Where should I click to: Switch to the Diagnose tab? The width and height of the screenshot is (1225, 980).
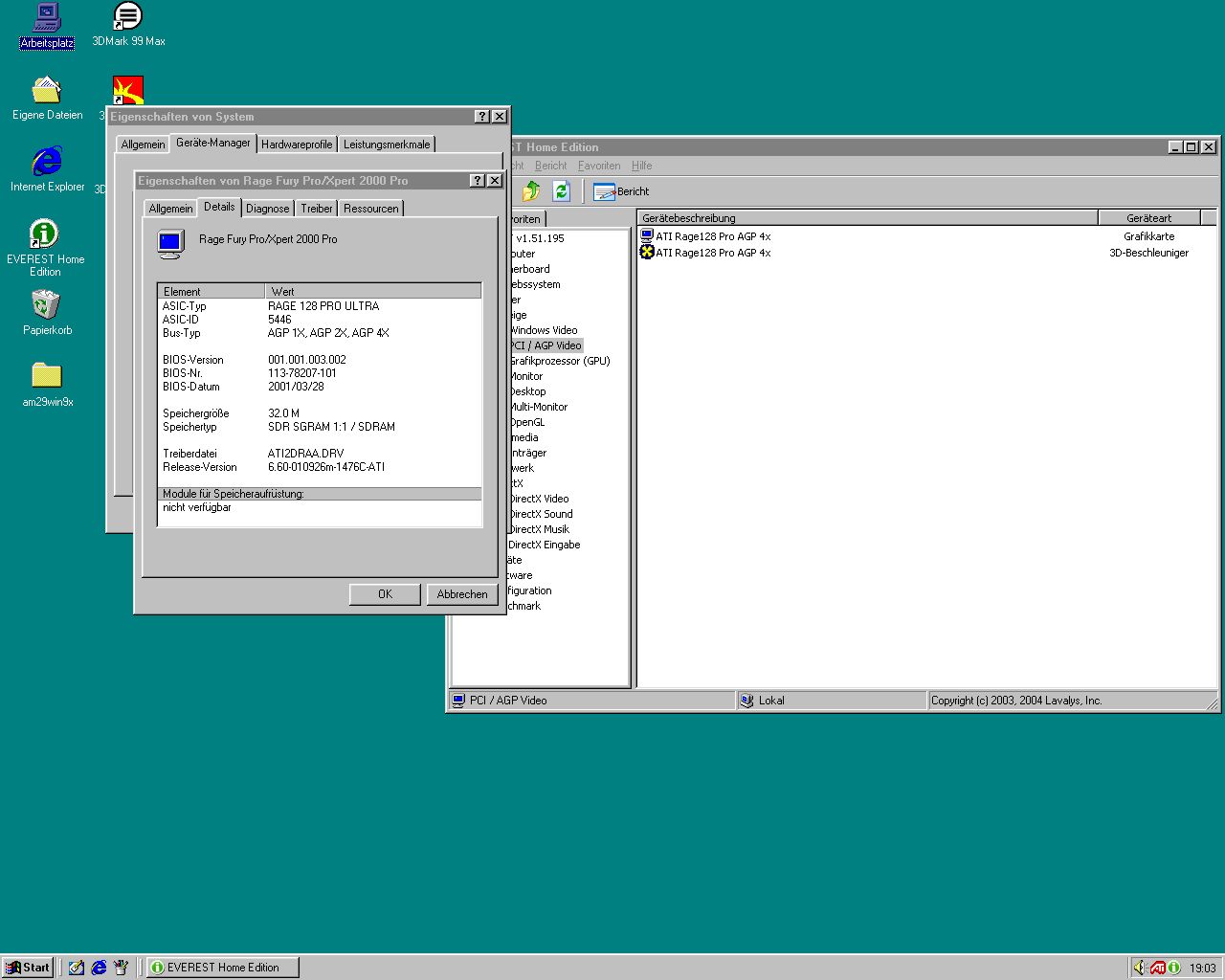[x=267, y=209]
